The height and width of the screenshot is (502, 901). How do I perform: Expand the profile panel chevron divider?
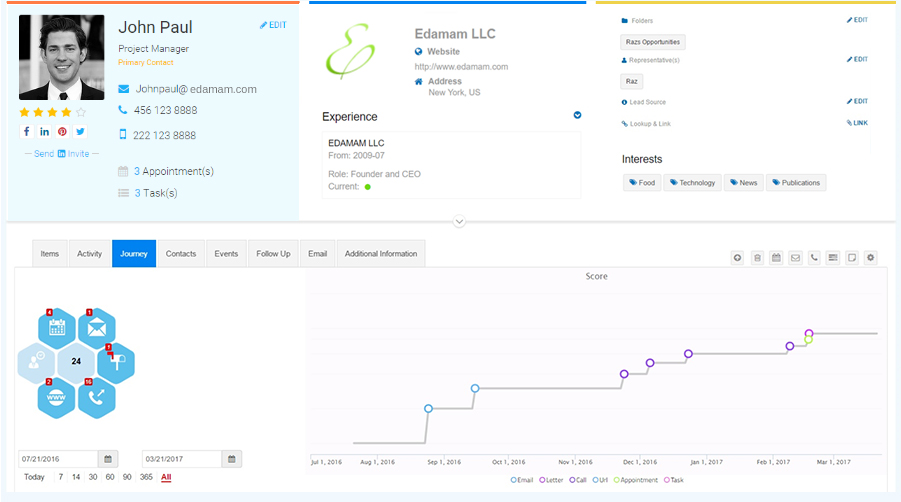pos(459,221)
